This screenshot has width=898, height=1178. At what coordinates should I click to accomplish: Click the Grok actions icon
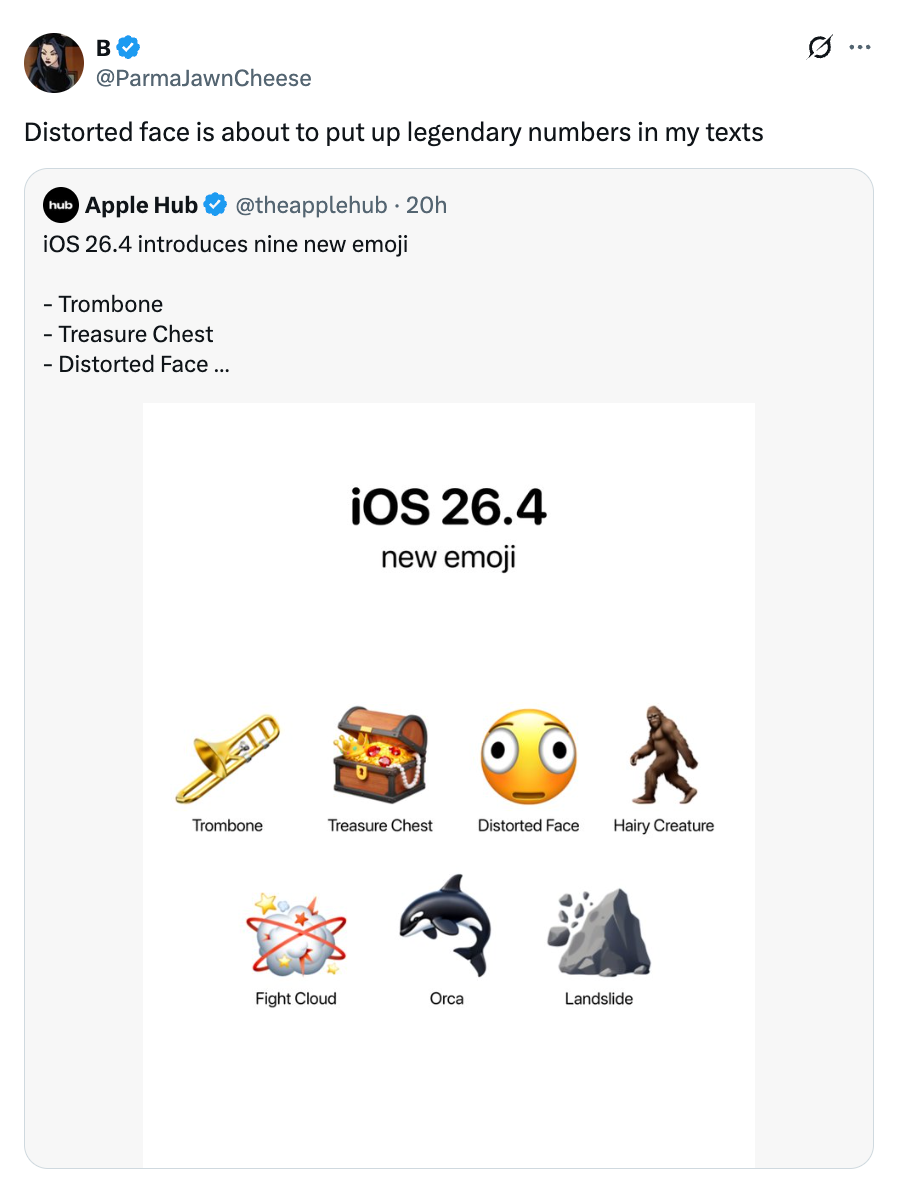pos(819,47)
